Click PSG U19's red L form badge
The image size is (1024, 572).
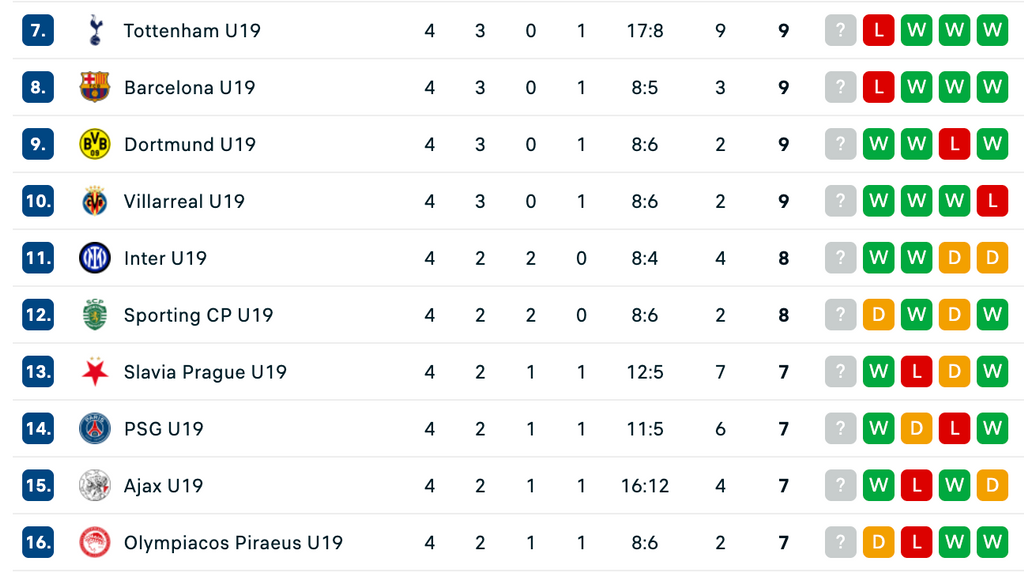(x=954, y=429)
